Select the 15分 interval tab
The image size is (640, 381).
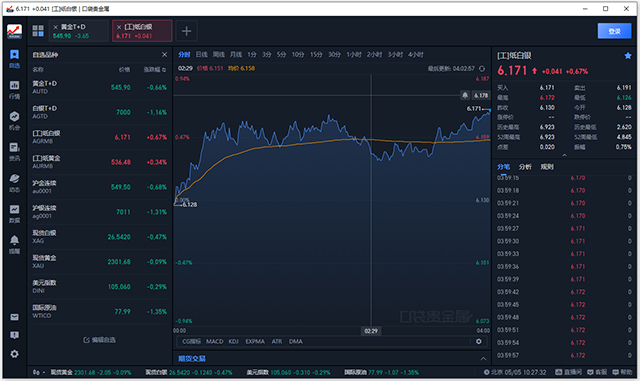316,54
